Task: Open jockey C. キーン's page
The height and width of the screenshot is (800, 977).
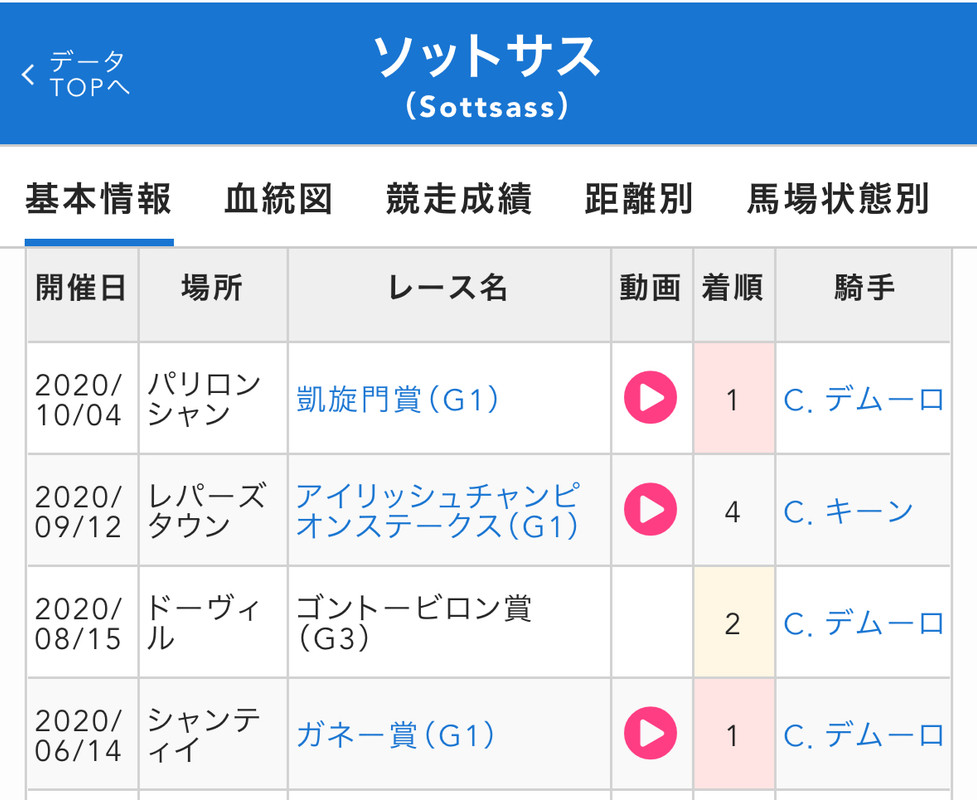Action: [x=848, y=511]
